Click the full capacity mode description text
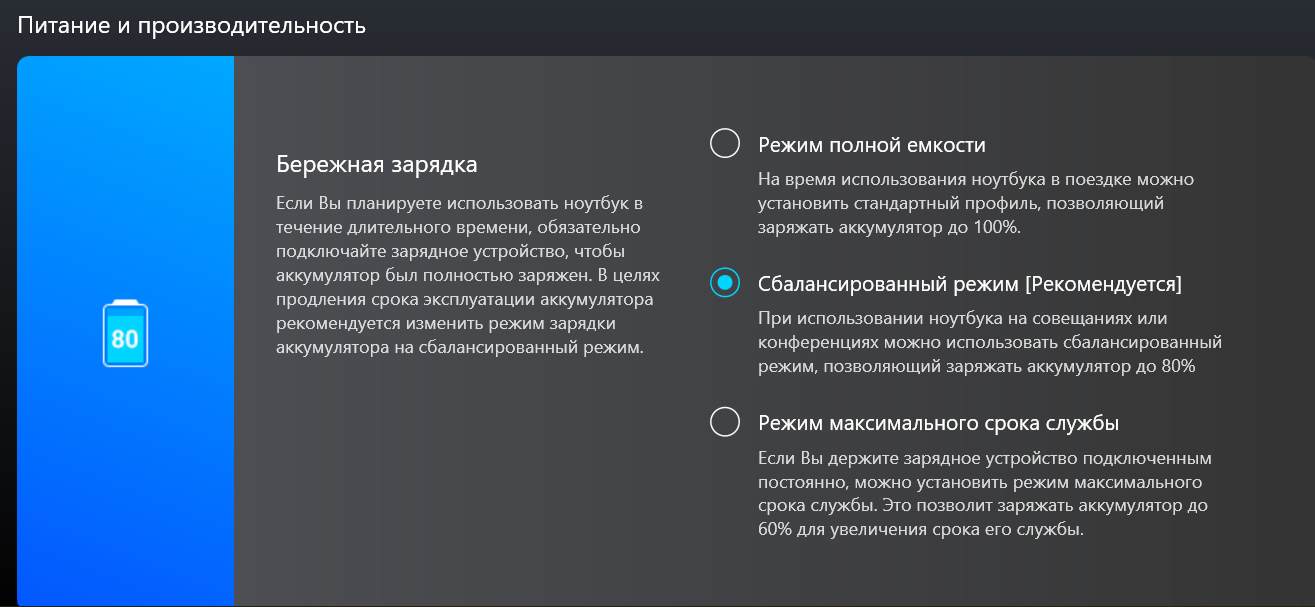The image size is (1315, 607). [x=975, y=203]
